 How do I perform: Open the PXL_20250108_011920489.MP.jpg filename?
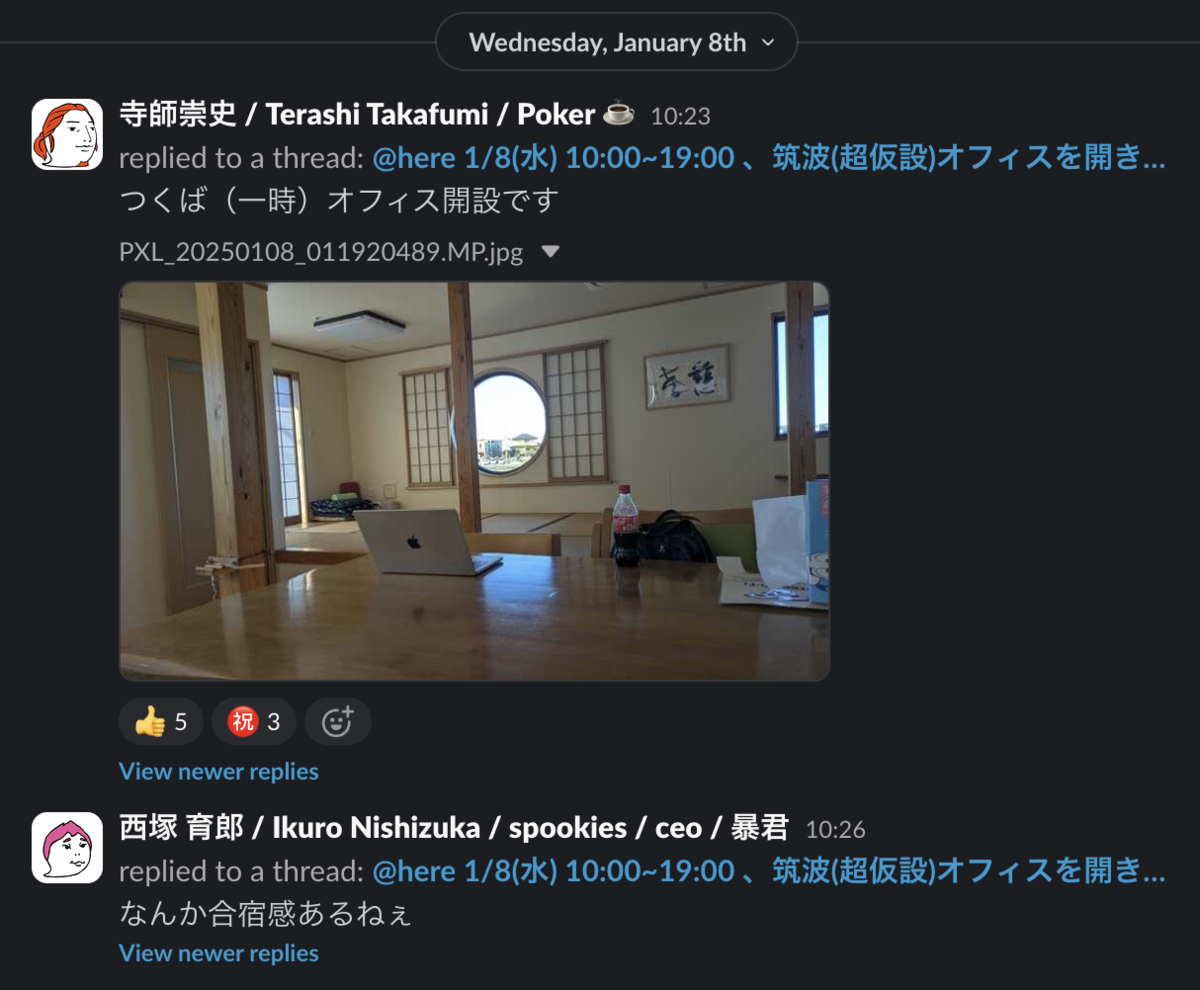321,252
